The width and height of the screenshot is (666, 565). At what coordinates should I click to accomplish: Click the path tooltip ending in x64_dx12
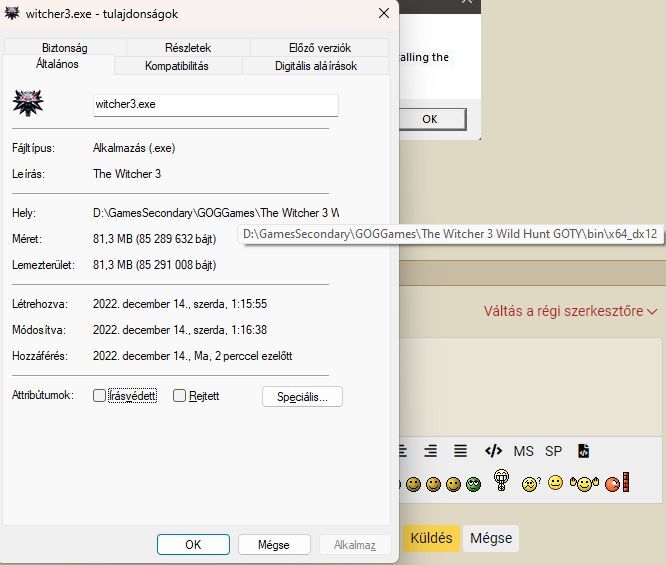450,234
